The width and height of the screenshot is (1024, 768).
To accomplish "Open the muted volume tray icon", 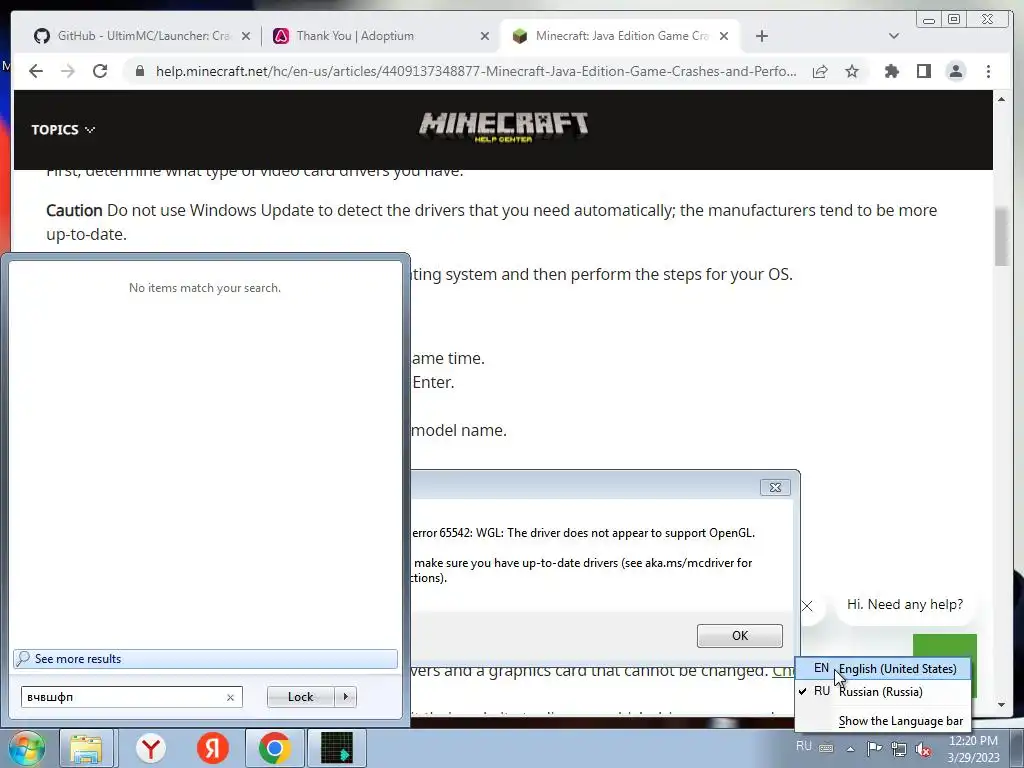I will point(923,749).
